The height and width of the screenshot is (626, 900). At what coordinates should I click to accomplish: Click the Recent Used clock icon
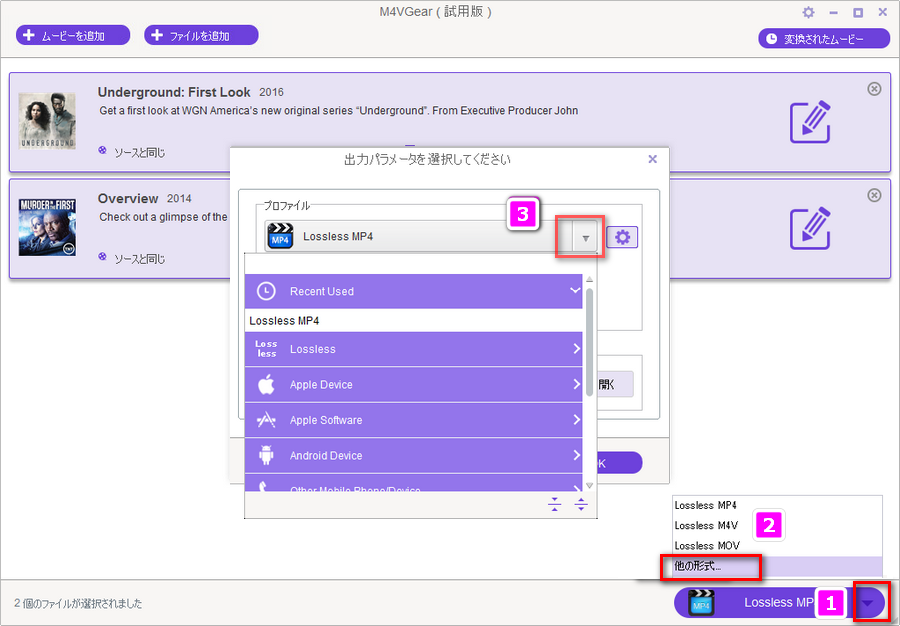coord(266,291)
